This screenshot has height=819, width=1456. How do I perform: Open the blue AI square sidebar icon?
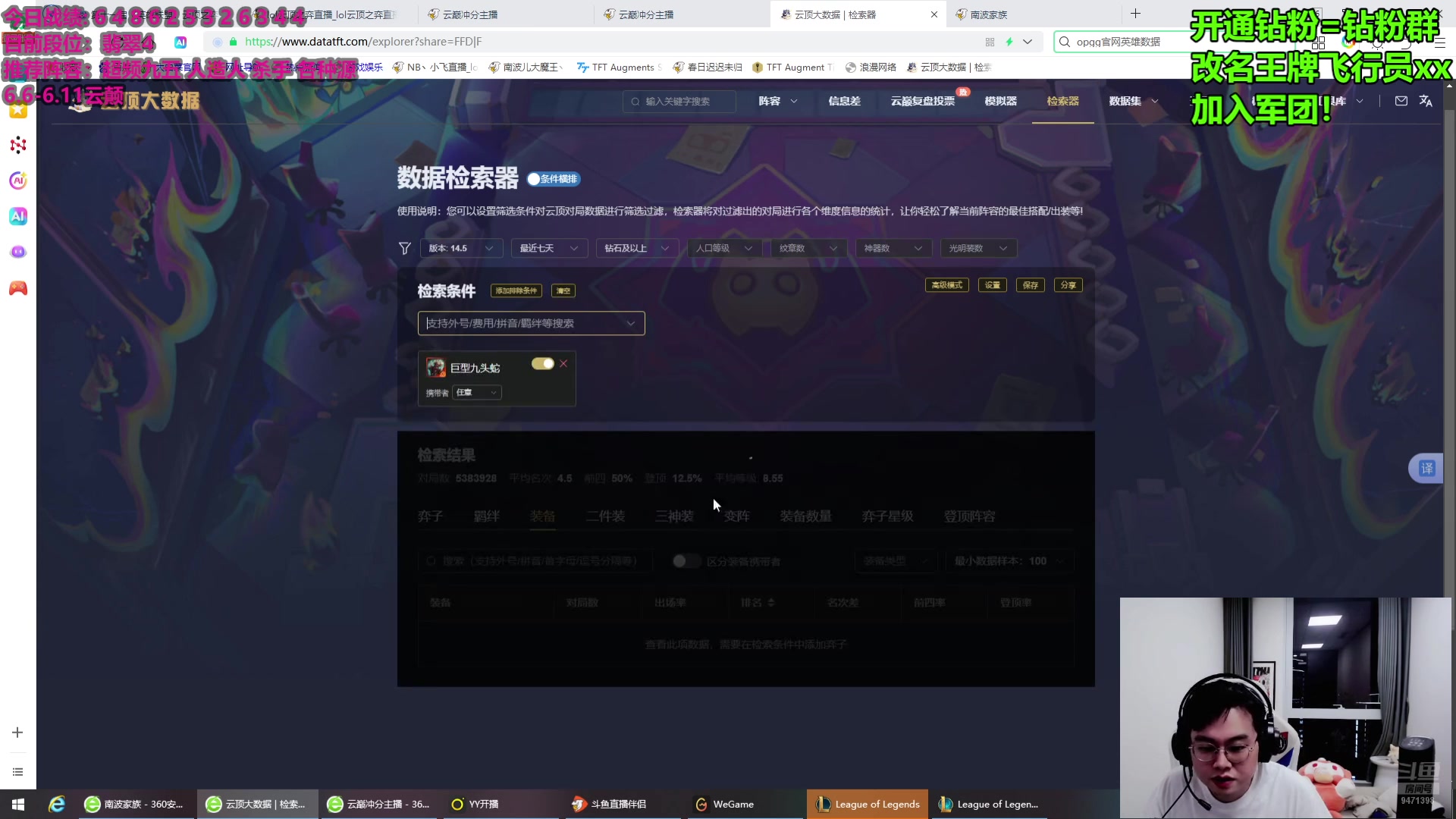[18, 216]
